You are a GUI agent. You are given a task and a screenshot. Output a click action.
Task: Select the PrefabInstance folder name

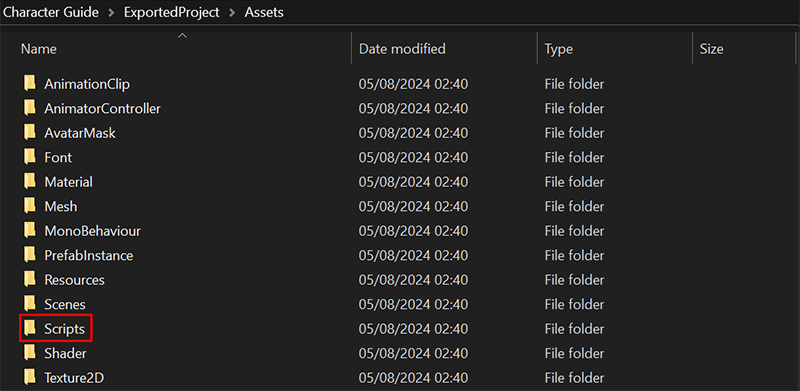pos(89,255)
